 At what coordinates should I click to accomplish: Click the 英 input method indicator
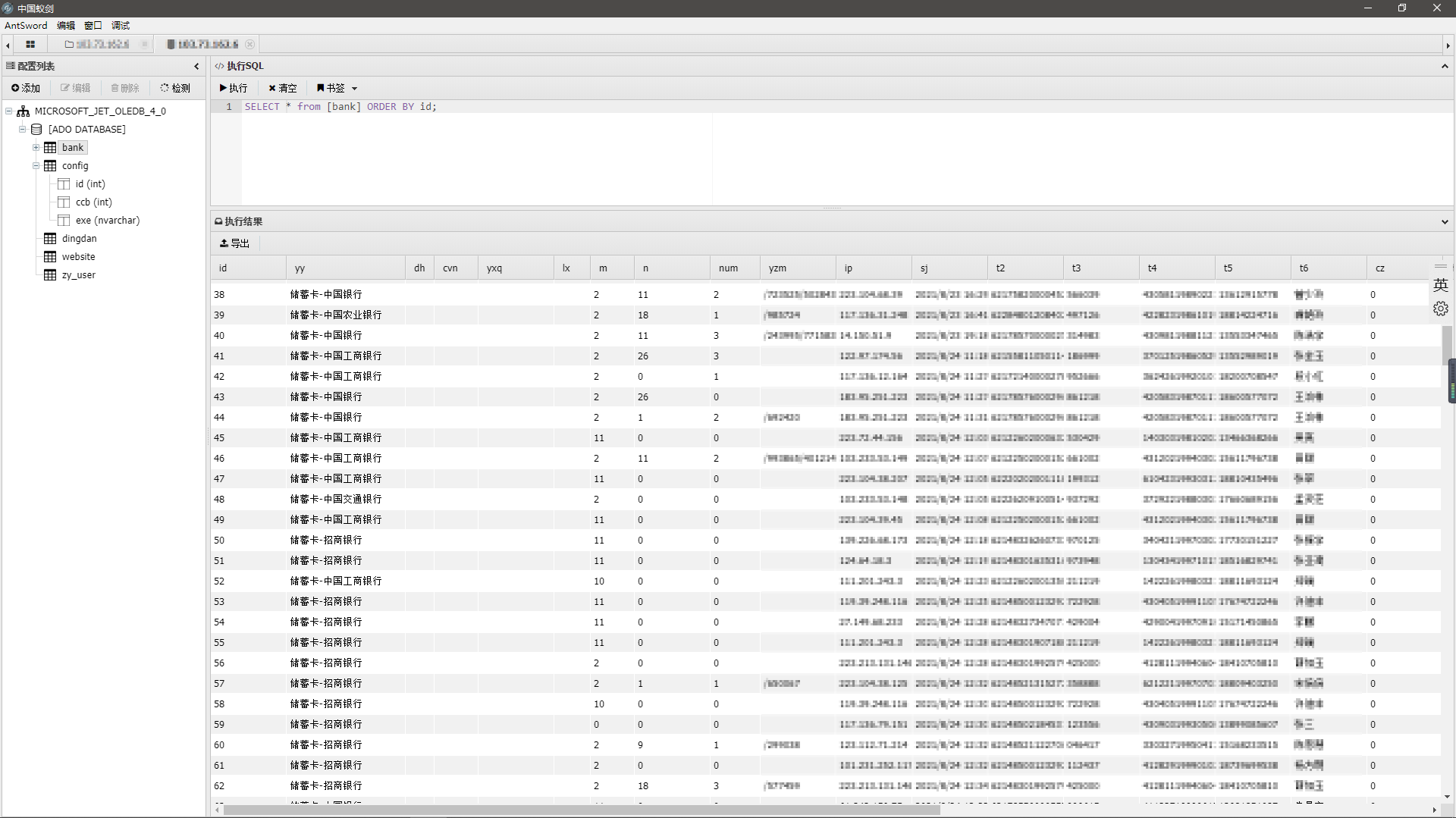[1441, 285]
